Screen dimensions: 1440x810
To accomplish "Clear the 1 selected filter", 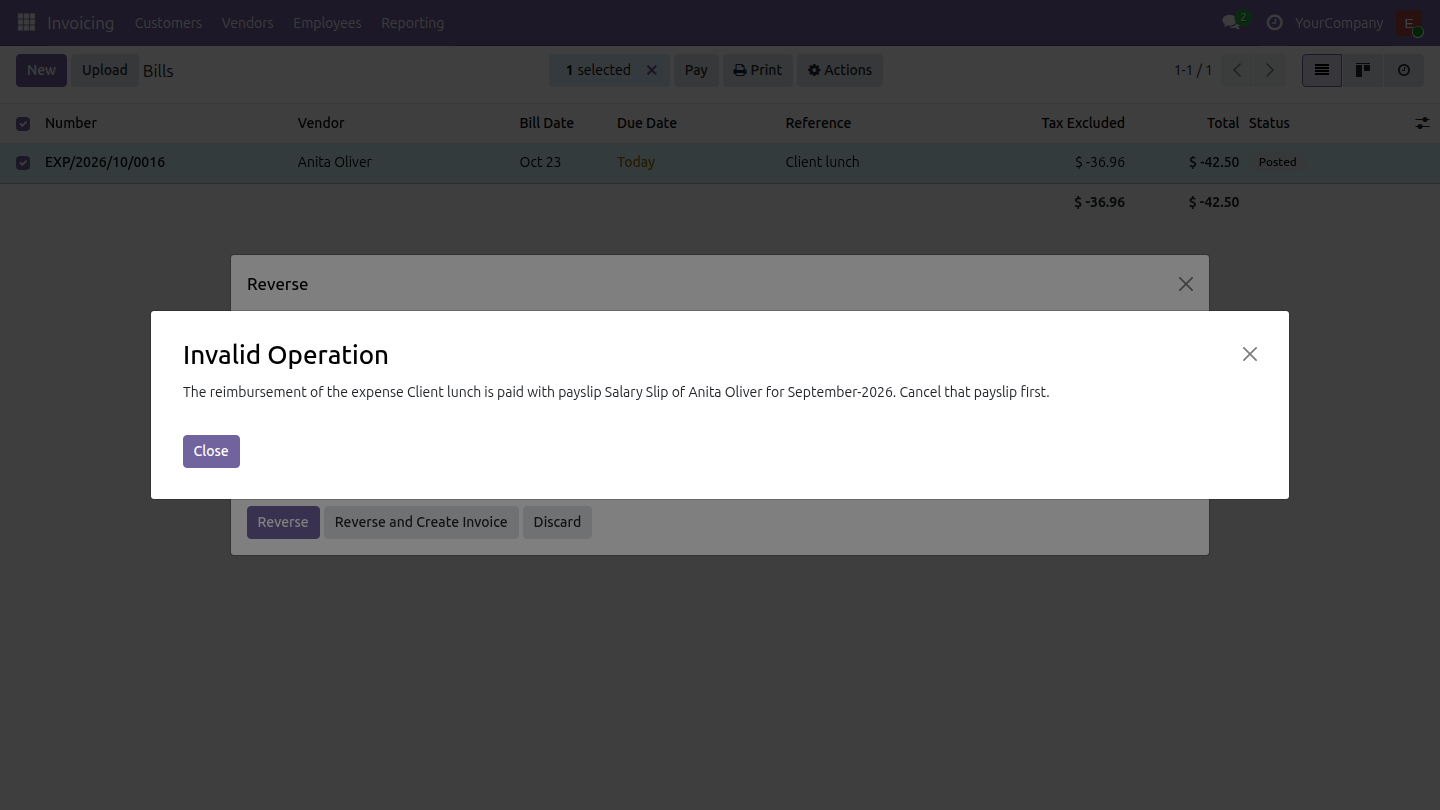I will pyautogui.click(x=652, y=70).
